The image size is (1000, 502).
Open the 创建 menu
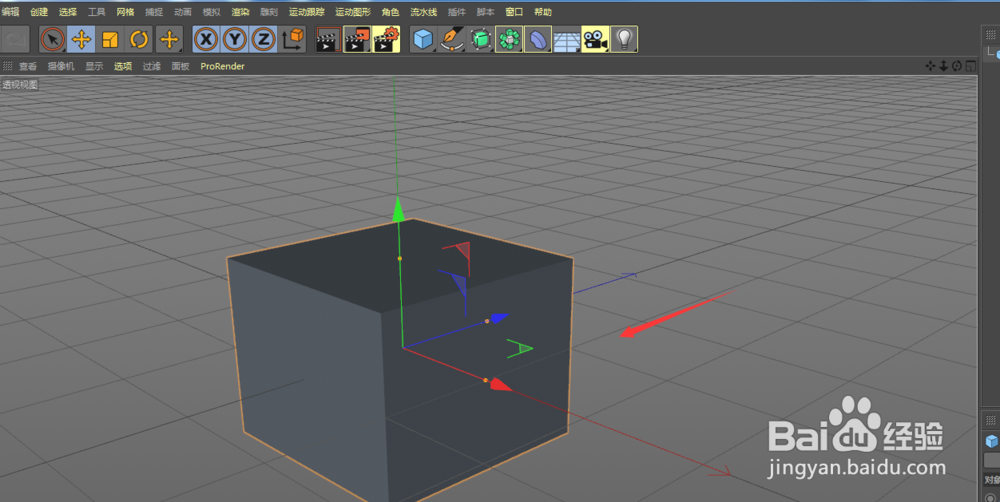coord(39,12)
